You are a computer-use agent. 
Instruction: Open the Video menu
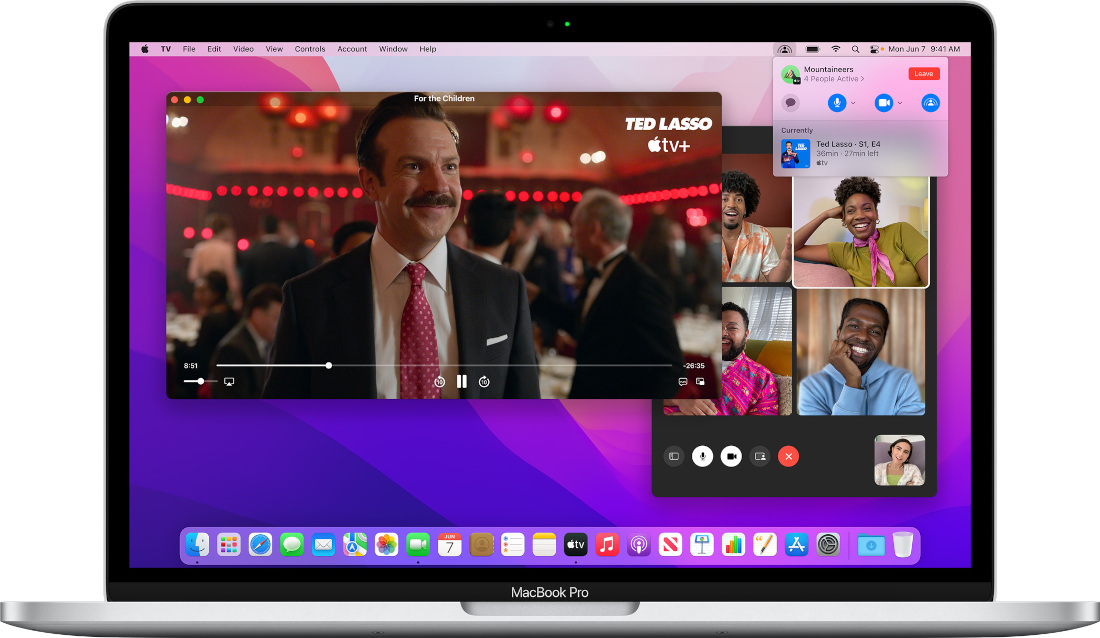[243, 49]
